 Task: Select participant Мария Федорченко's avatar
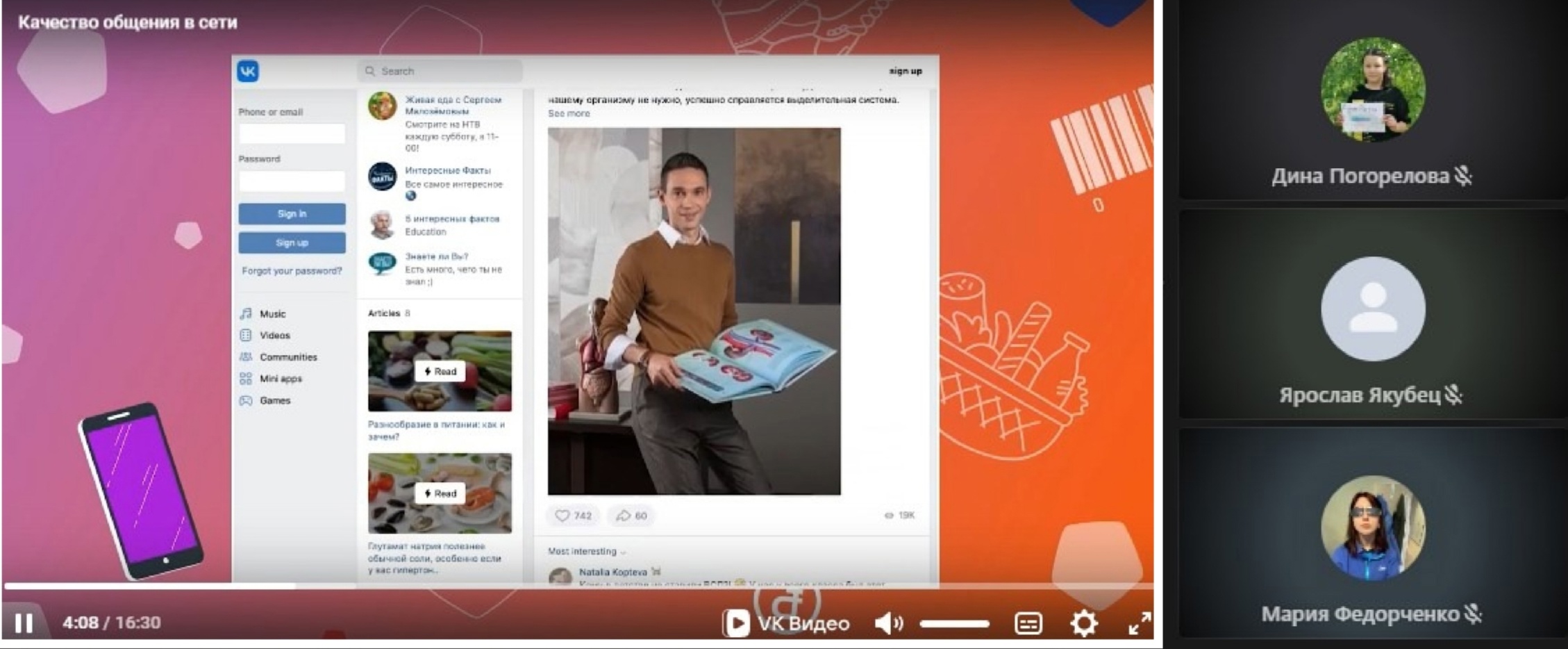coord(1373,528)
